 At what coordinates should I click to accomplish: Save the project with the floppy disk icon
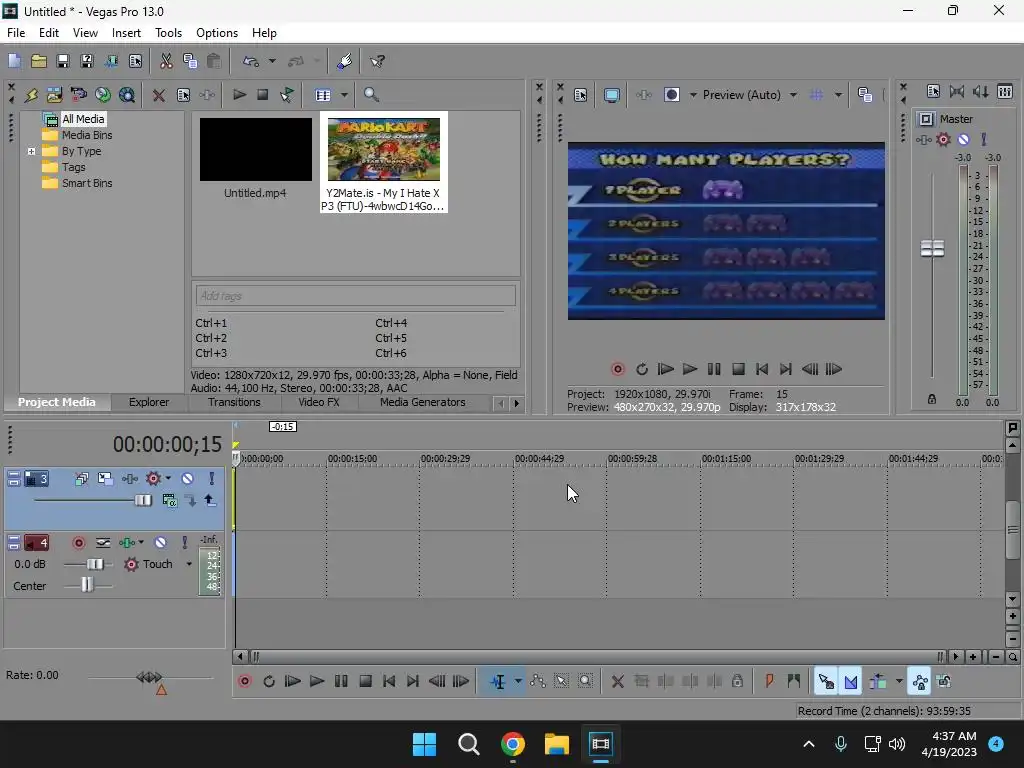coord(63,61)
